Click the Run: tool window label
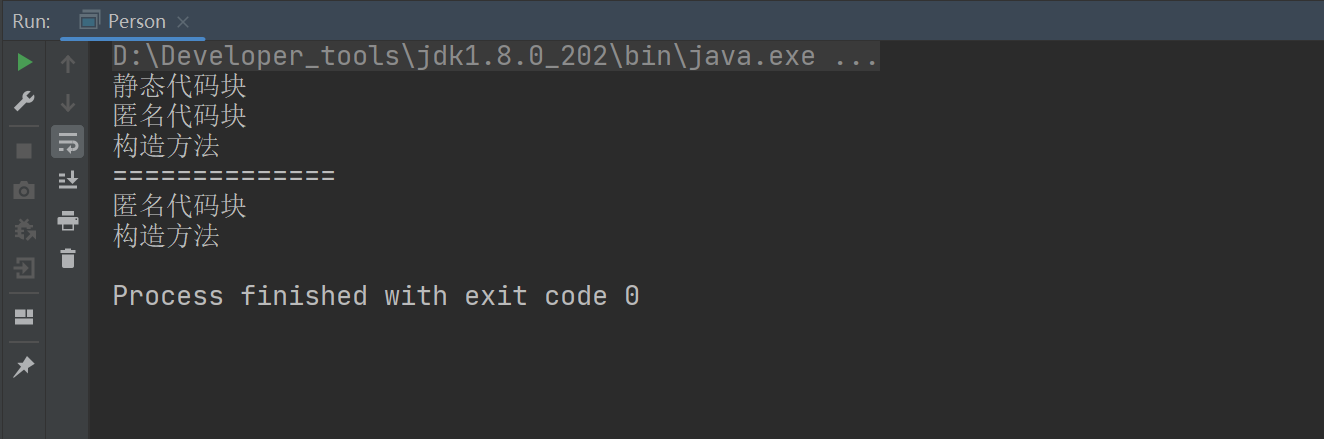This screenshot has height=439, width=1324. 31,21
